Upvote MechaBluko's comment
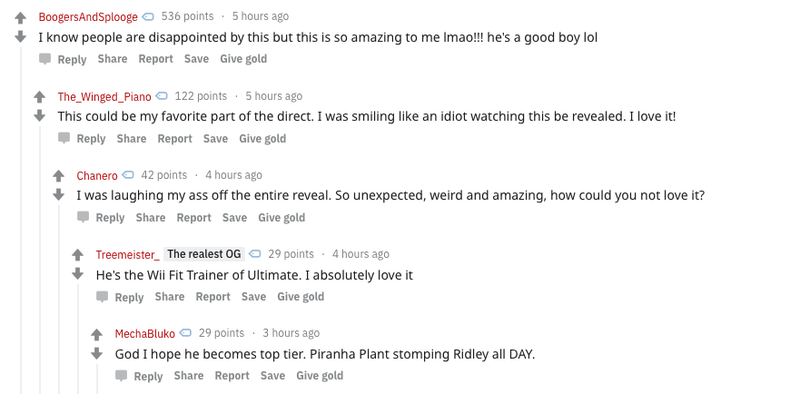 coord(97,334)
